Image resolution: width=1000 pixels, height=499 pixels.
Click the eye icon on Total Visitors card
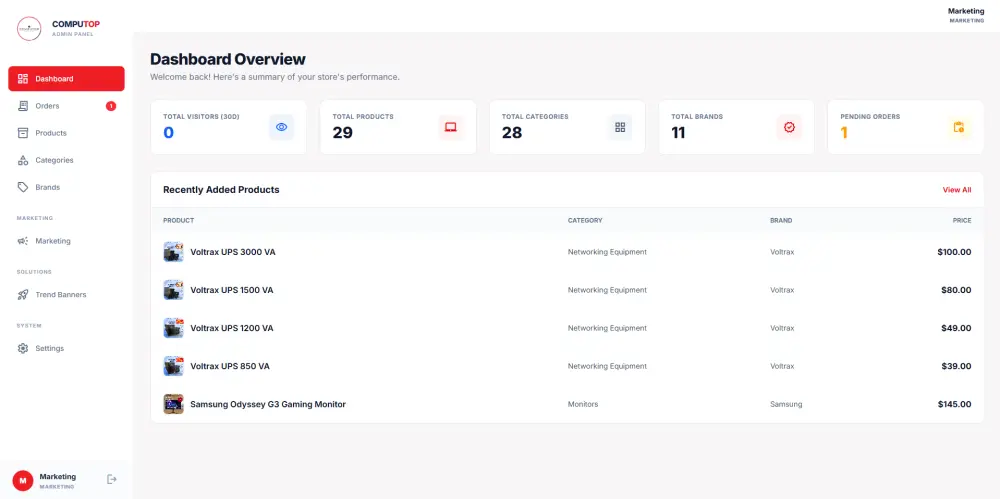tap(281, 127)
